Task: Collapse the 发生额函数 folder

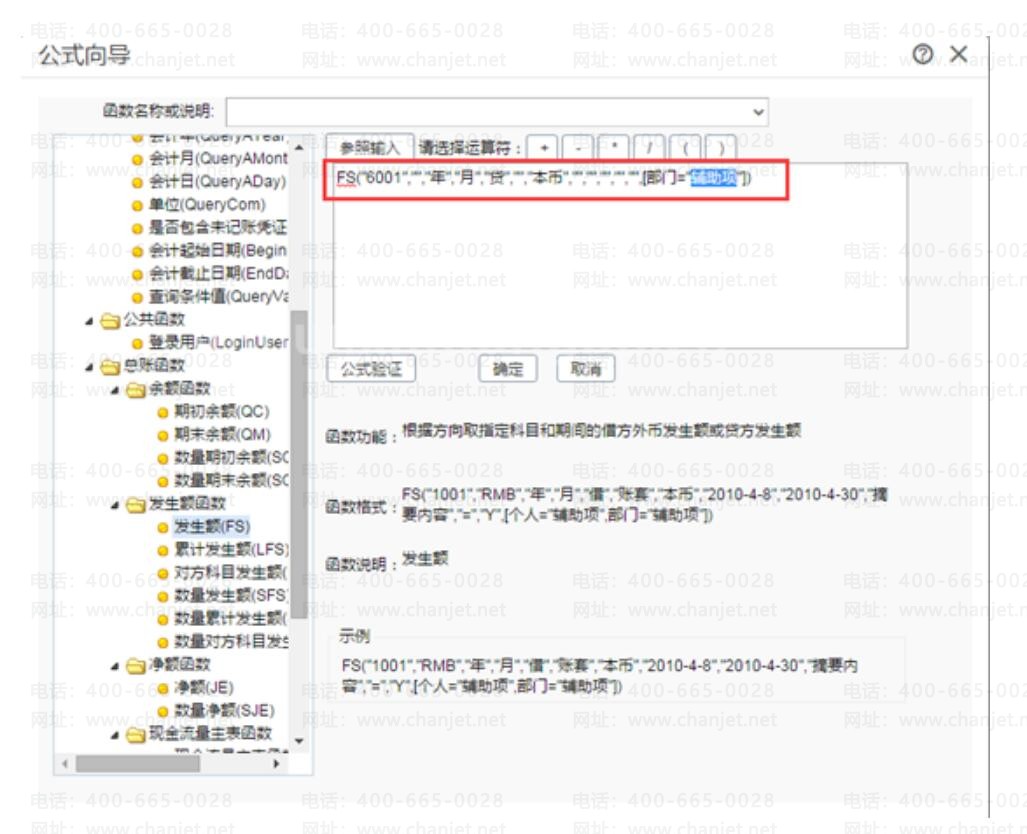Action: tap(115, 504)
